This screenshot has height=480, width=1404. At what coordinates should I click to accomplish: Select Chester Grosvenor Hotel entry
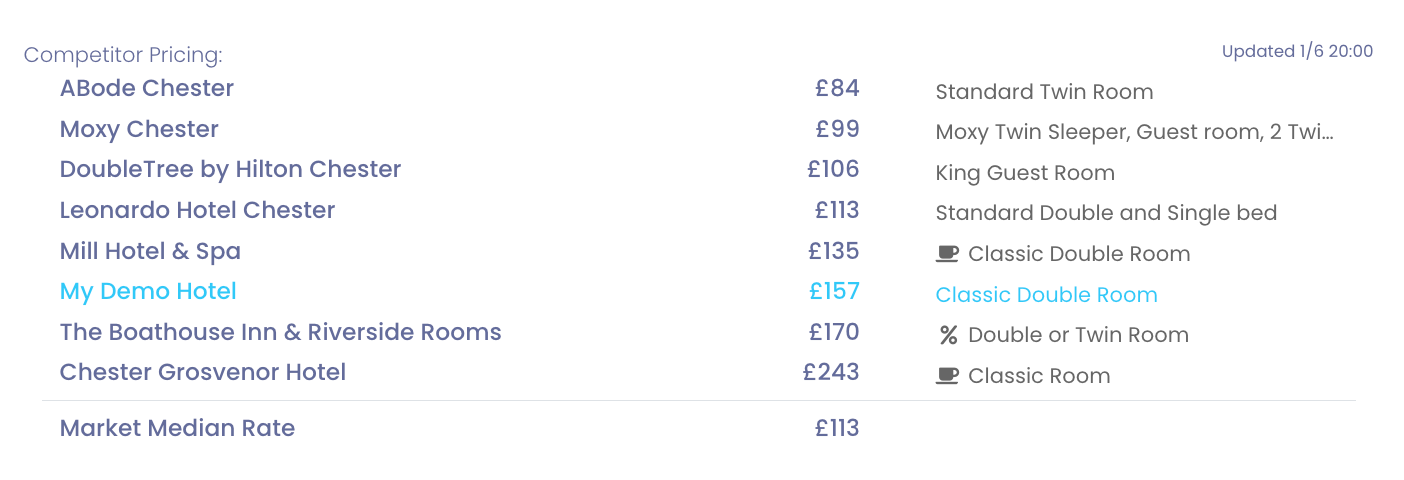[203, 372]
